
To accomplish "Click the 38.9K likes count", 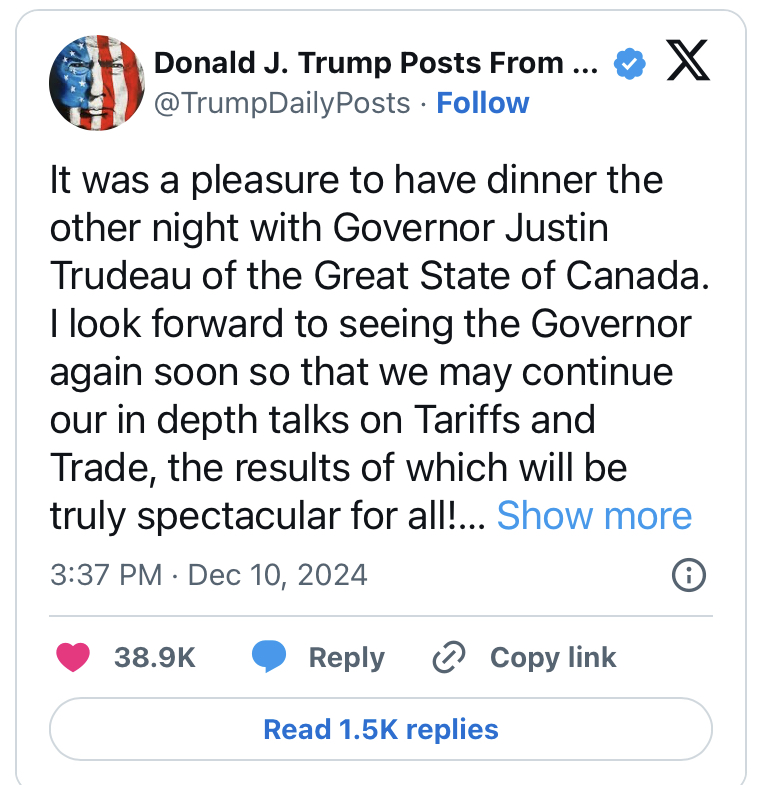I will pyautogui.click(x=154, y=657).
